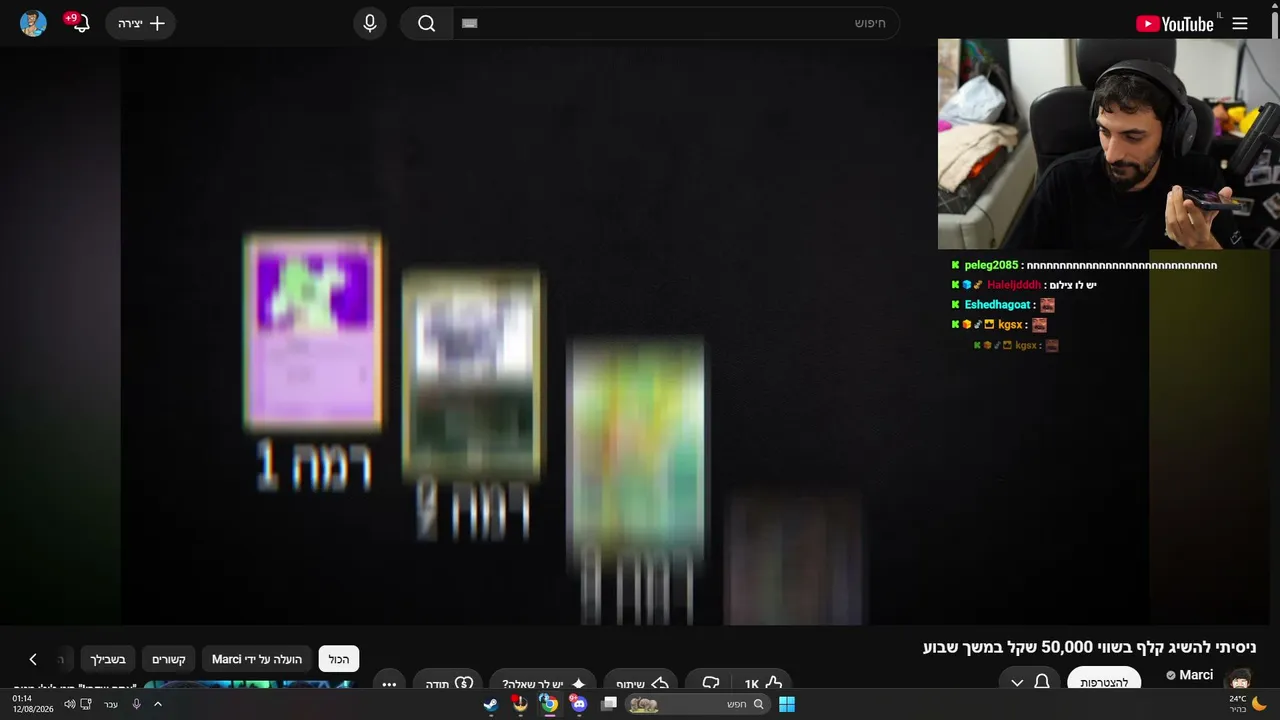Select the 'בשבילך' filter chip
The height and width of the screenshot is (720, 1280).
click(x=108, y=659)
